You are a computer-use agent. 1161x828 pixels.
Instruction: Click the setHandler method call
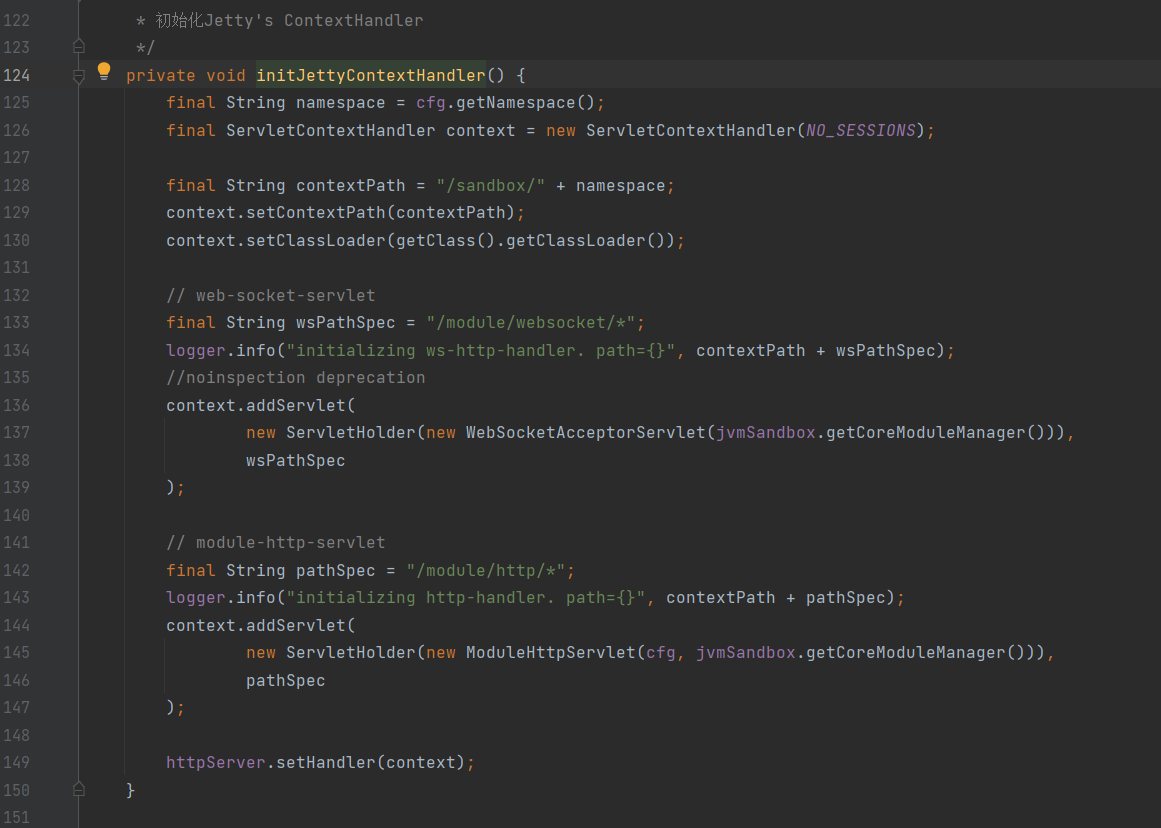click(325, 762)
